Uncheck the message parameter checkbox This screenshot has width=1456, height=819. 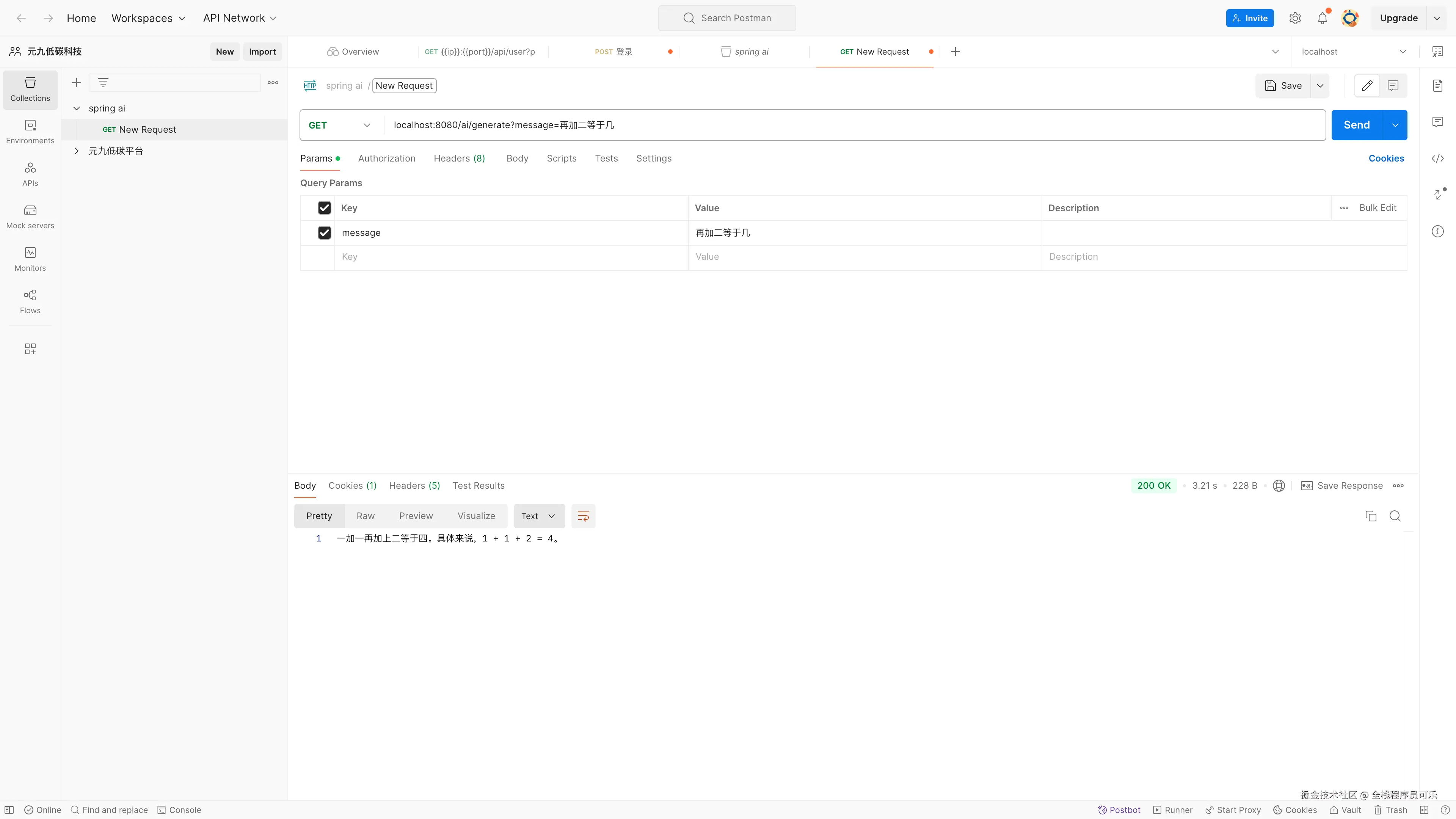click(x=325, y=233)
